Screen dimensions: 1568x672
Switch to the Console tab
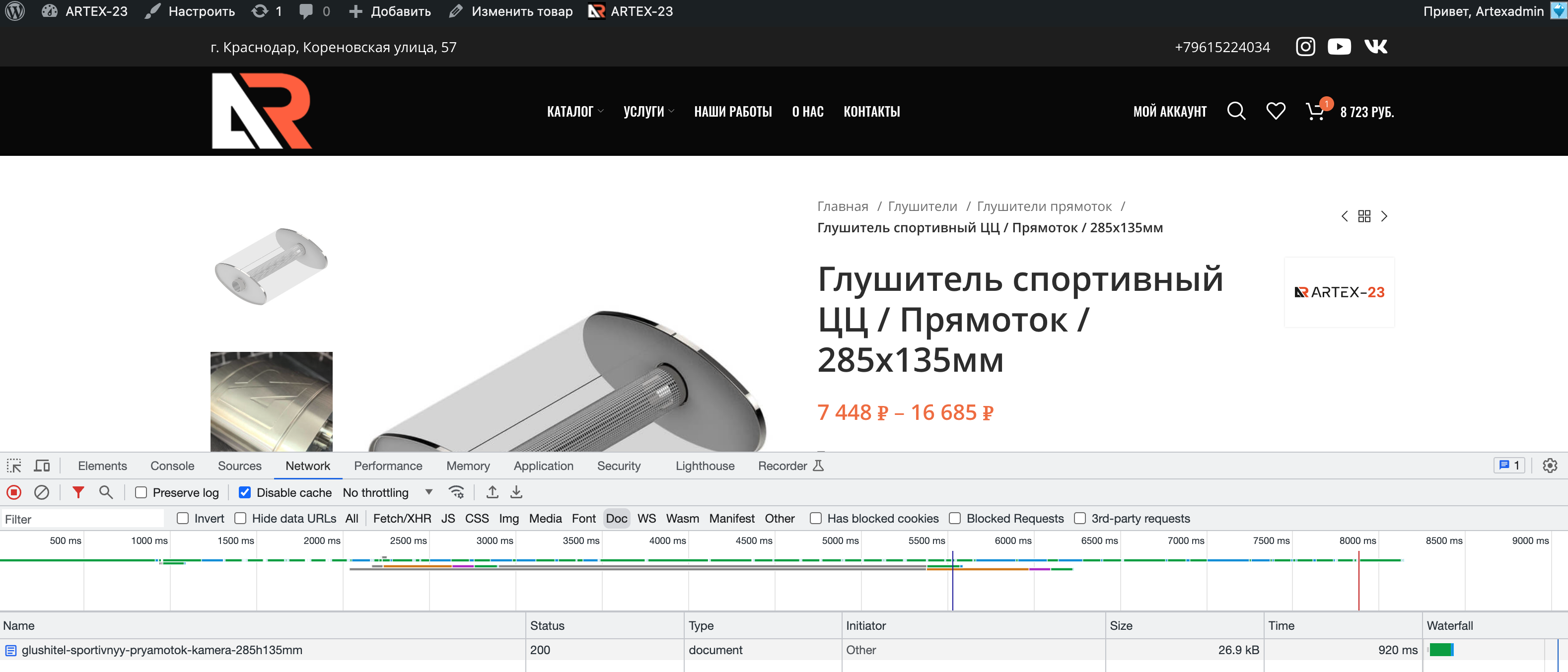[x=172, y=466]
